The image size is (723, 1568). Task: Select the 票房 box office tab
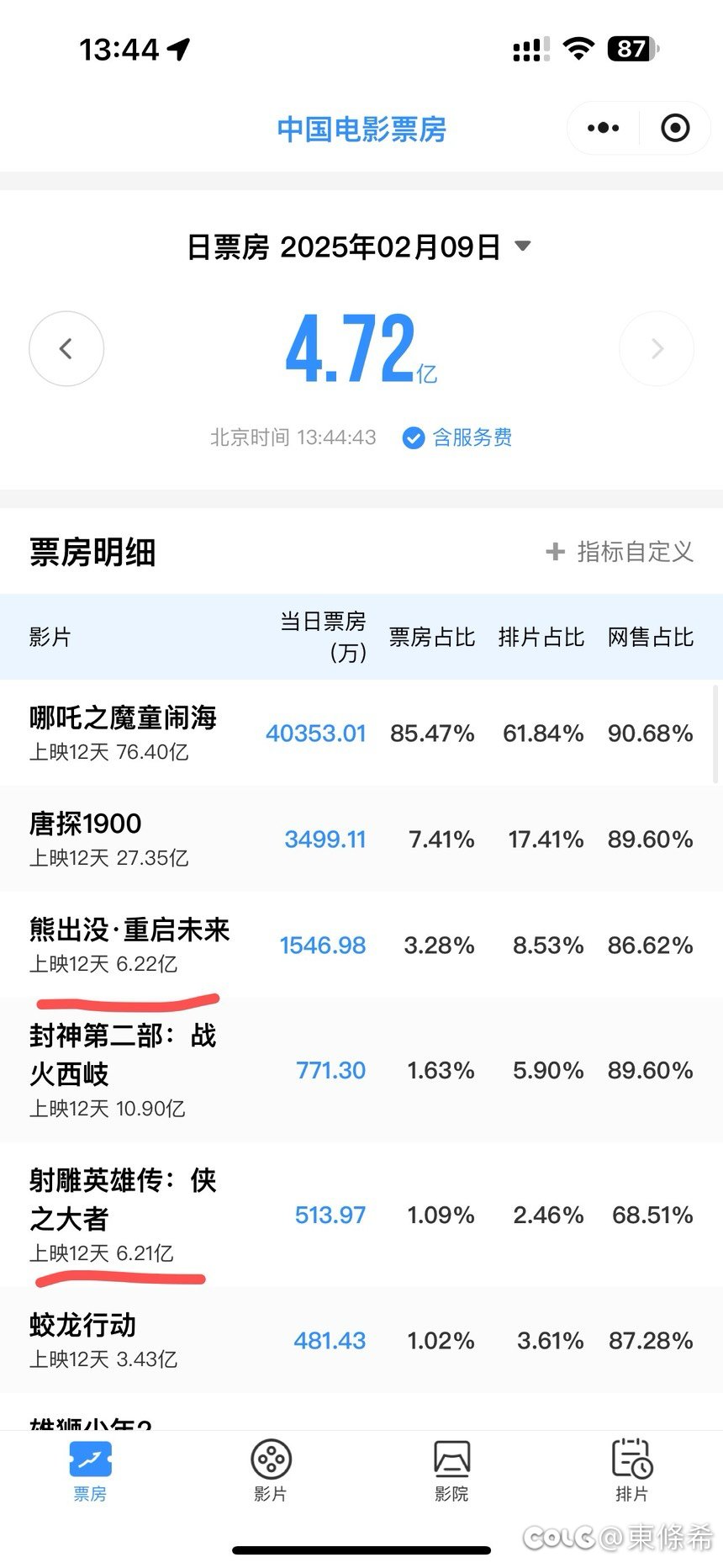coord(90,1471)
